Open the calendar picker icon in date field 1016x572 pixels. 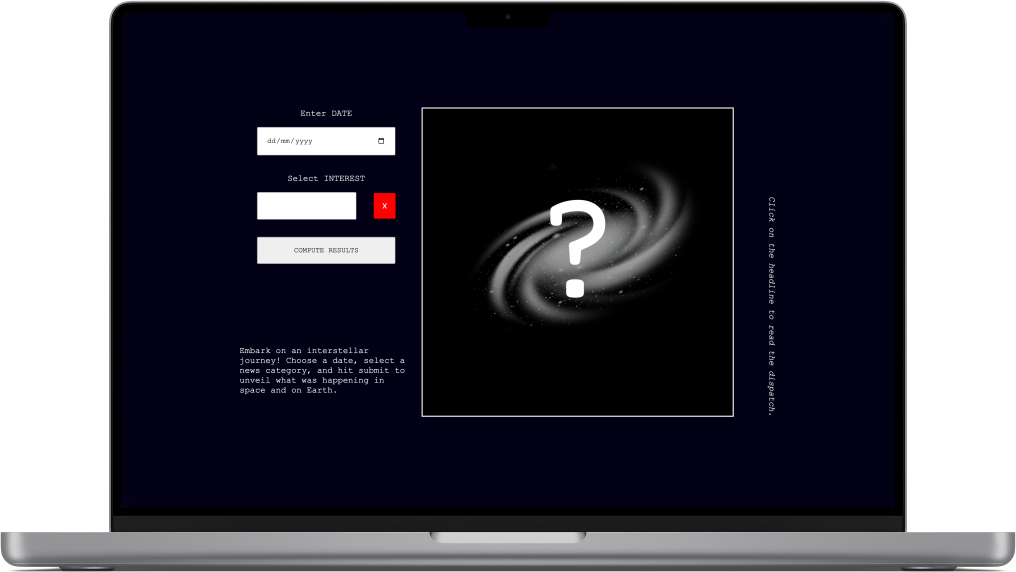[381, 141]
